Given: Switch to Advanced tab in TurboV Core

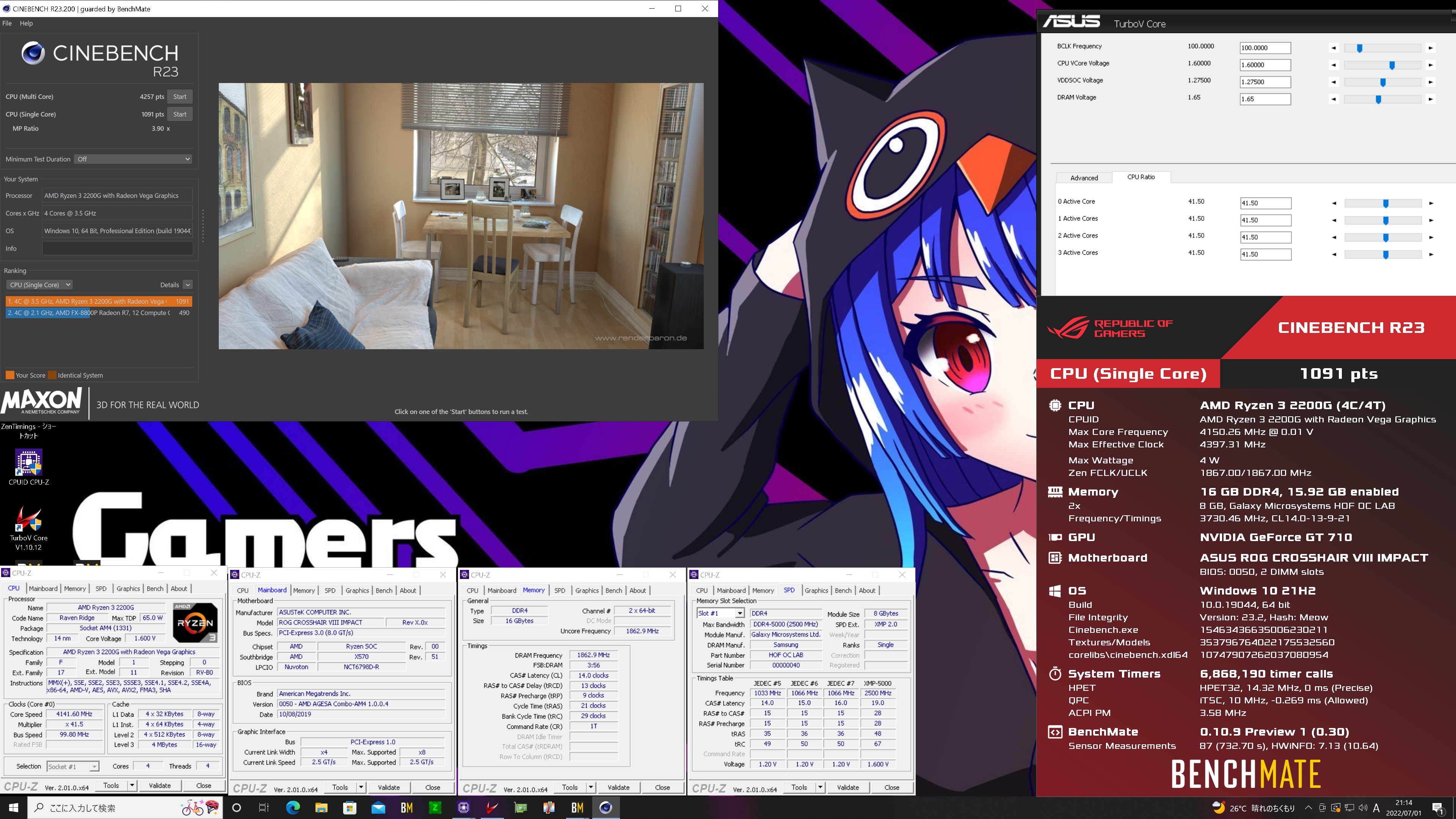Looking at the screenshot, I should click(x=1084, y=177).
